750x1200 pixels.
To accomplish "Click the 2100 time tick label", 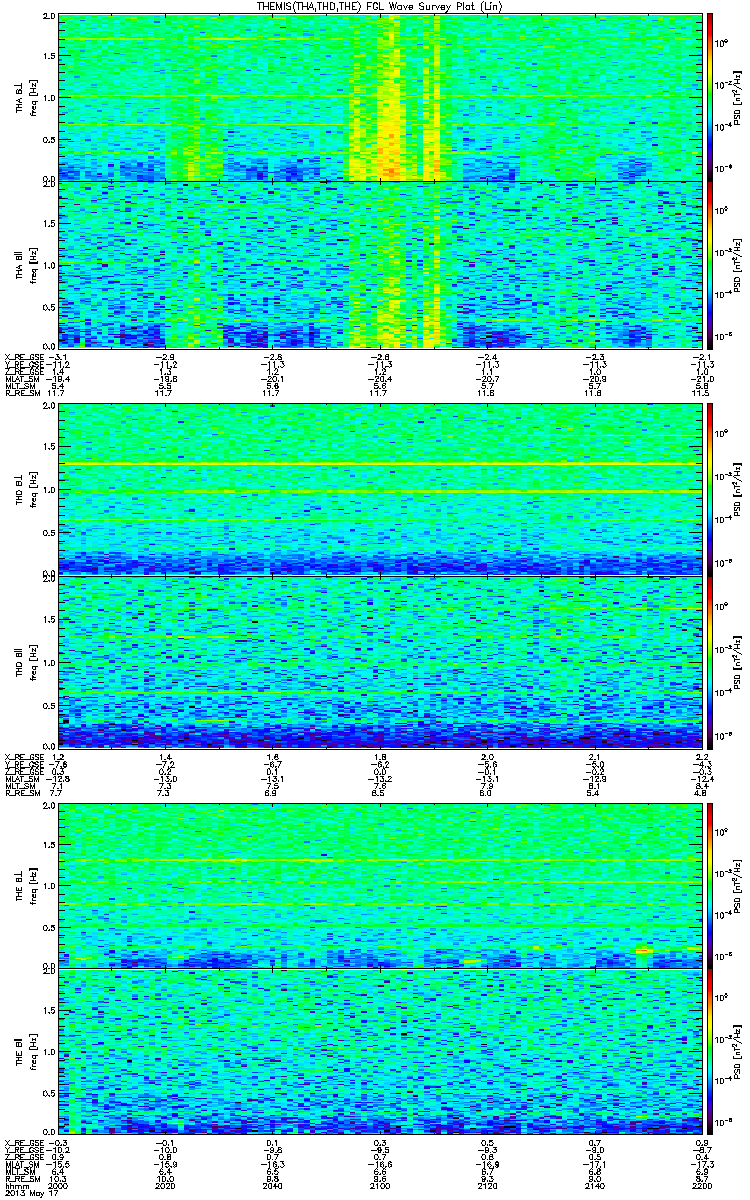I will tap(380, 1186).
